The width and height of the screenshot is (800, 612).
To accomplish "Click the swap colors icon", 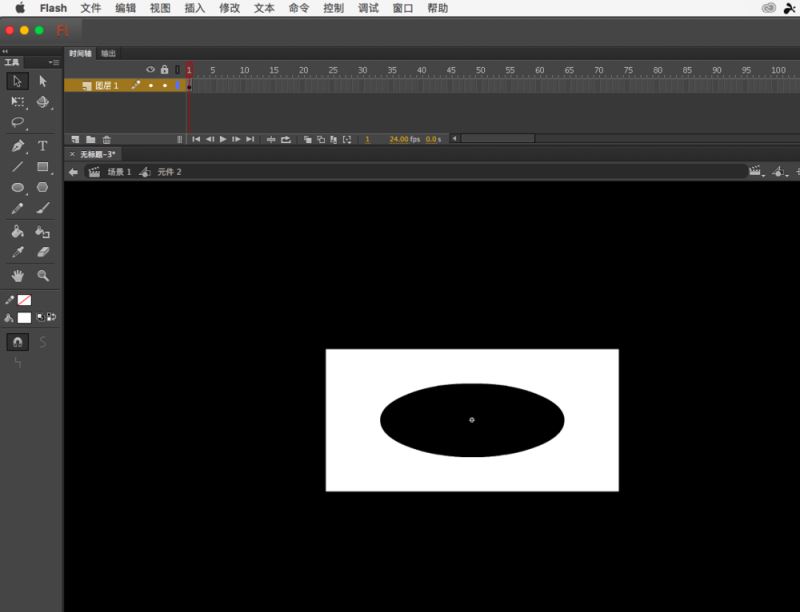I will 52,317.
